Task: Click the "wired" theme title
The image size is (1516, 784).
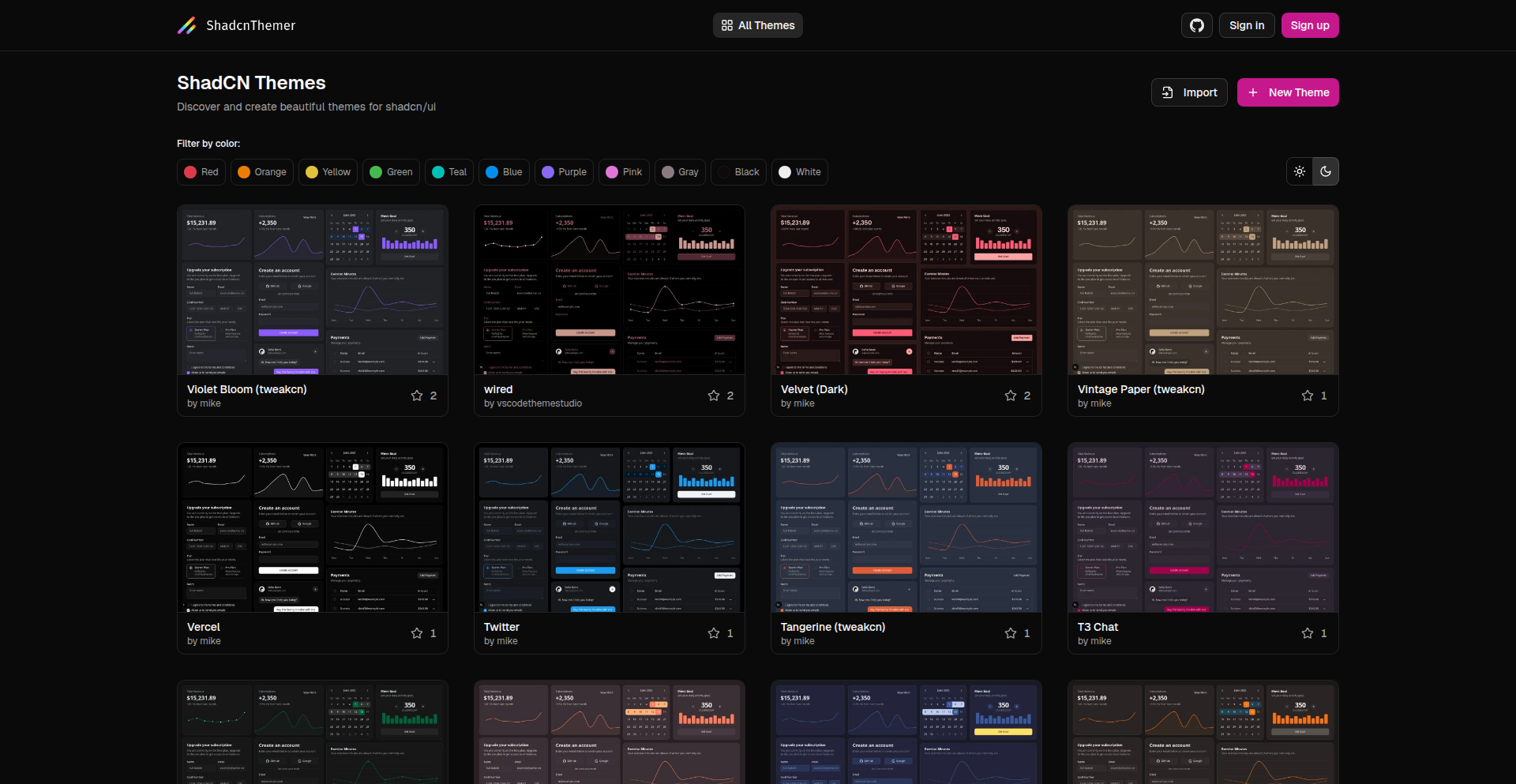Action: click(x=498, y=389)
